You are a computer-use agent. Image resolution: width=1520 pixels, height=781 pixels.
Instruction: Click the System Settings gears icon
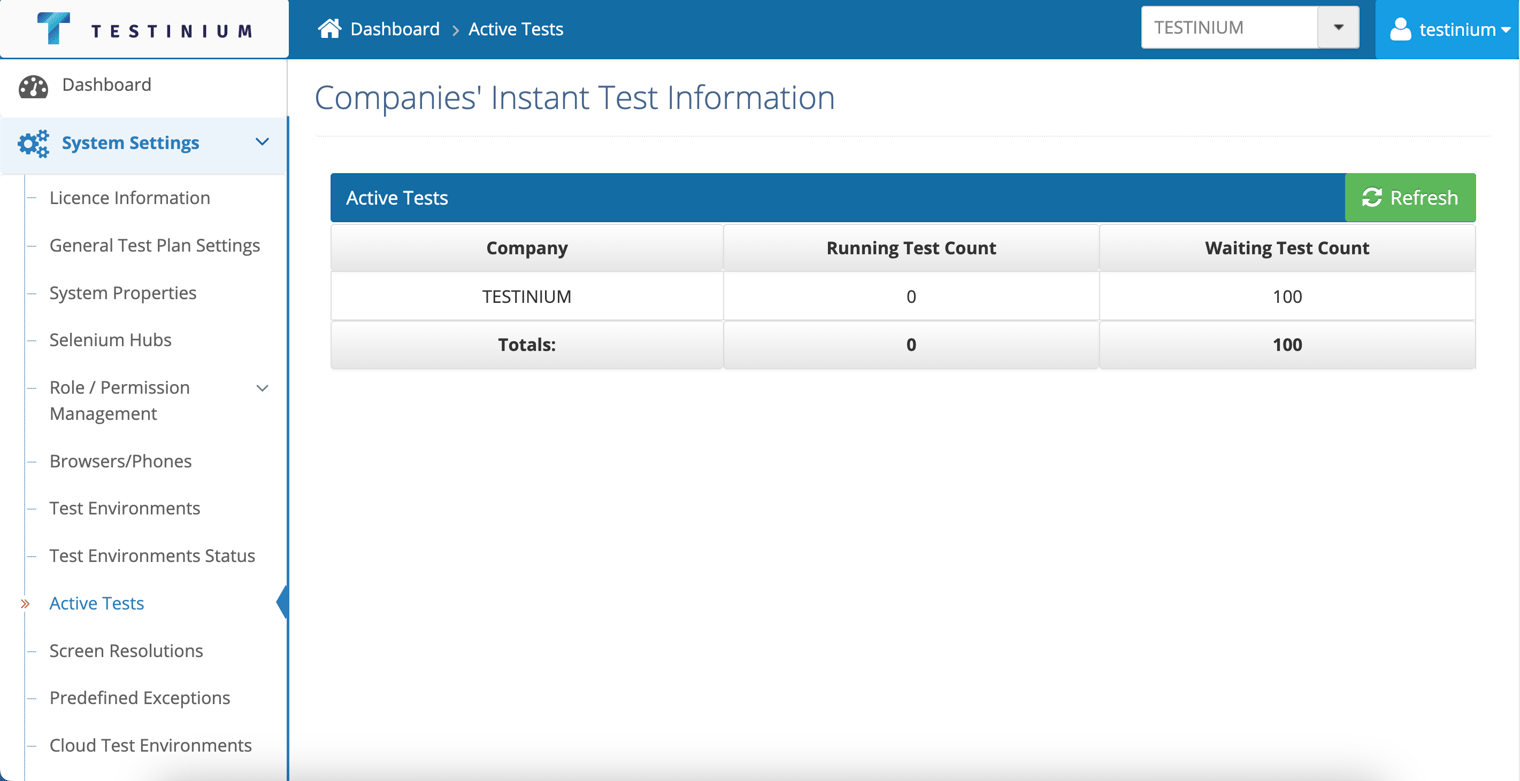33,144
